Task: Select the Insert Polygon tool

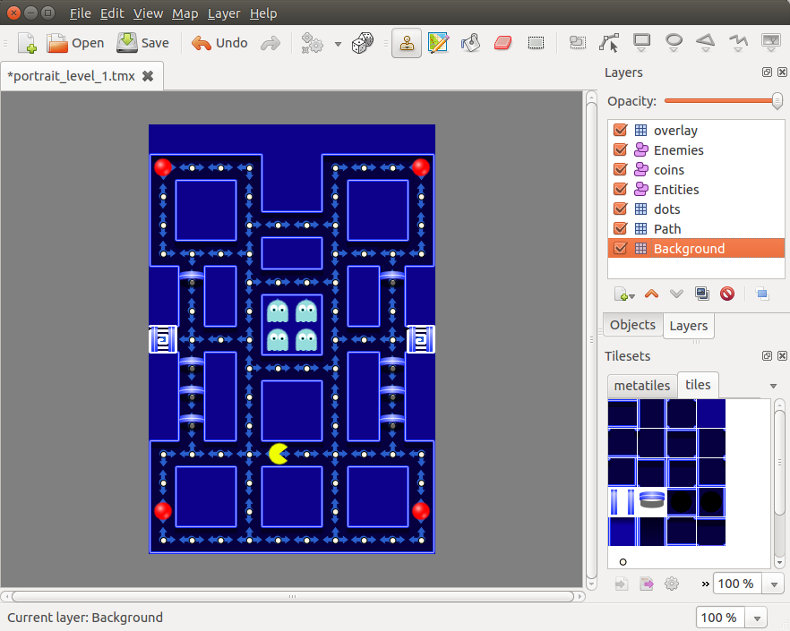Action: tap(706, 43)
